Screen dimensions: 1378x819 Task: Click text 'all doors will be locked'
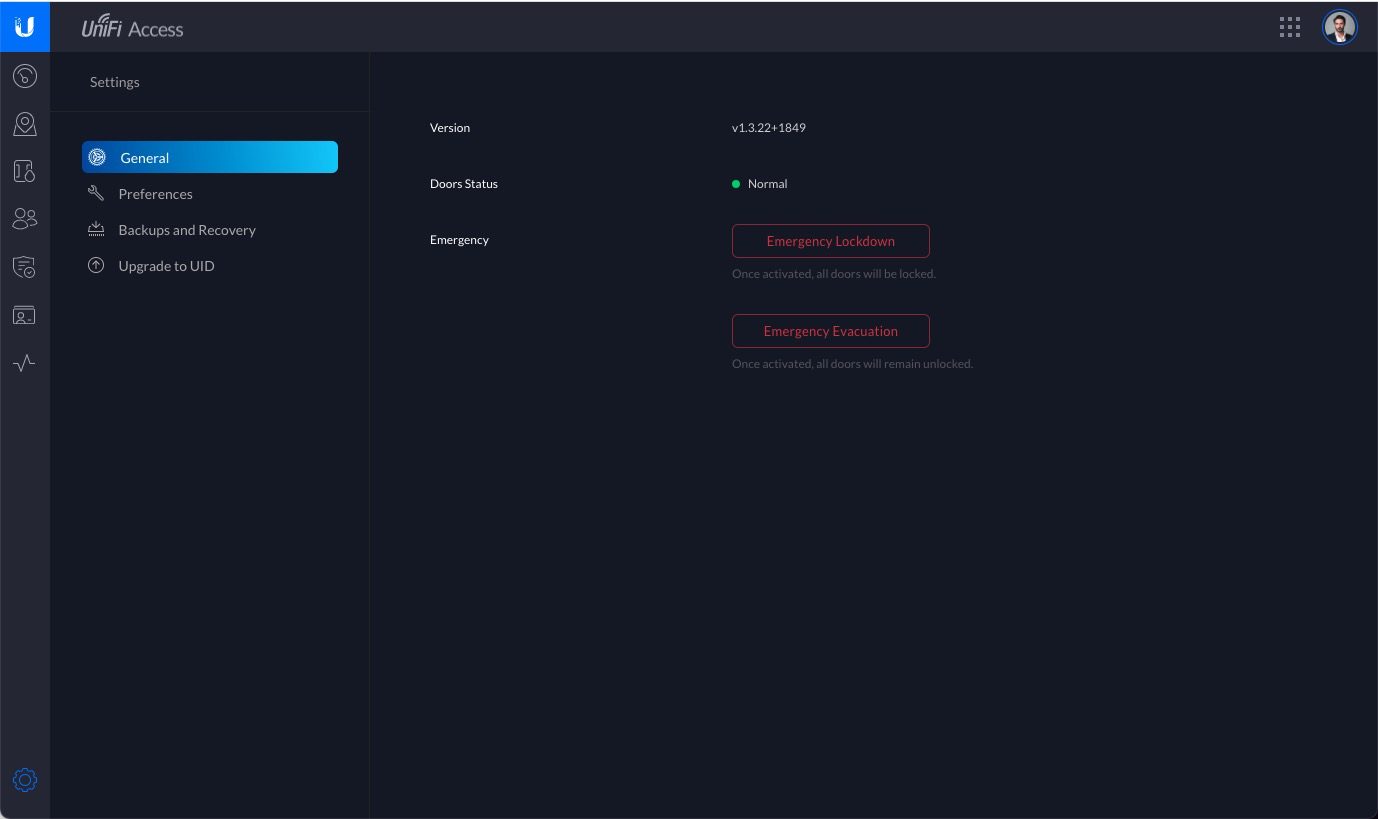(x=875, y=274)
